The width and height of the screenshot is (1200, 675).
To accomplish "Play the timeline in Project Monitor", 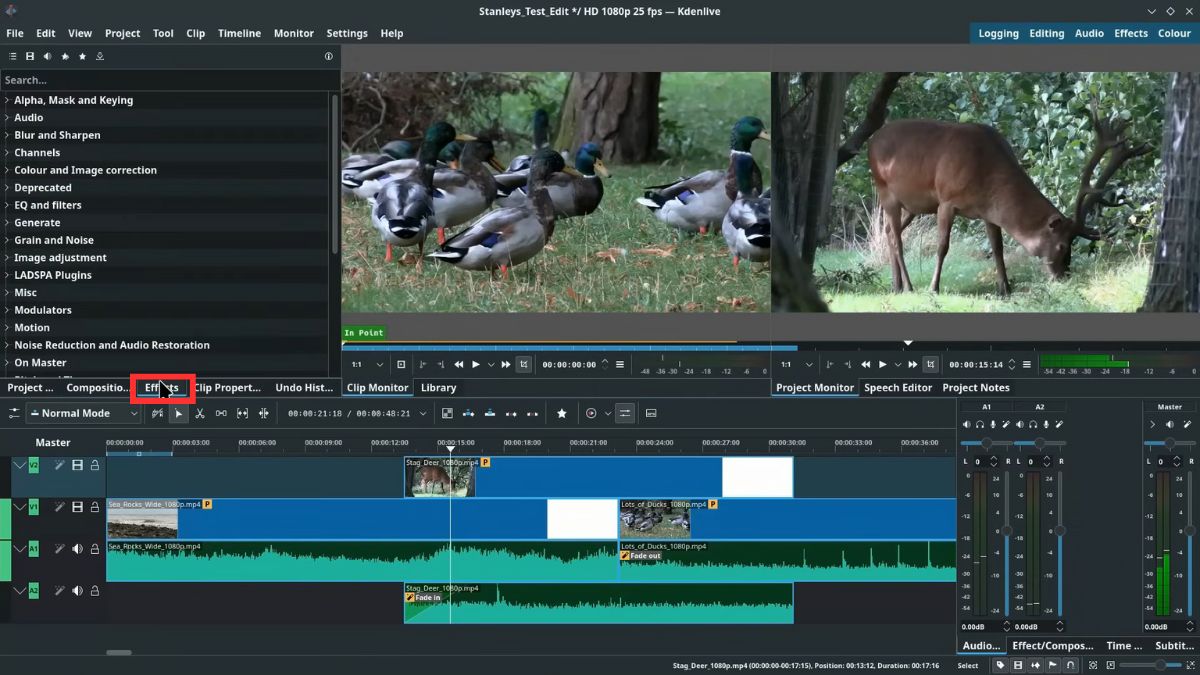I will point(882,365).
